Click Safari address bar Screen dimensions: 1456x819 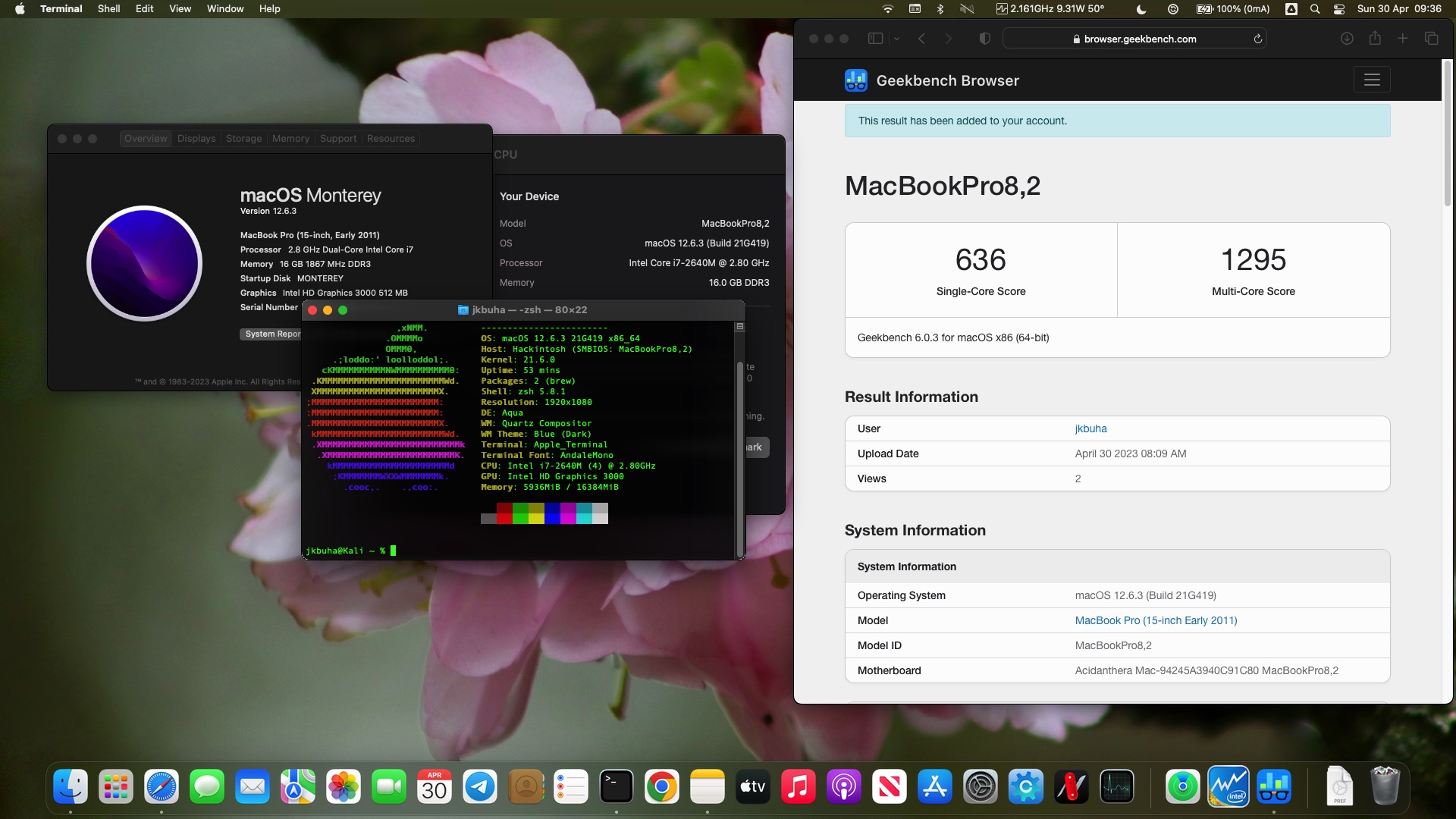point(1134,39)
